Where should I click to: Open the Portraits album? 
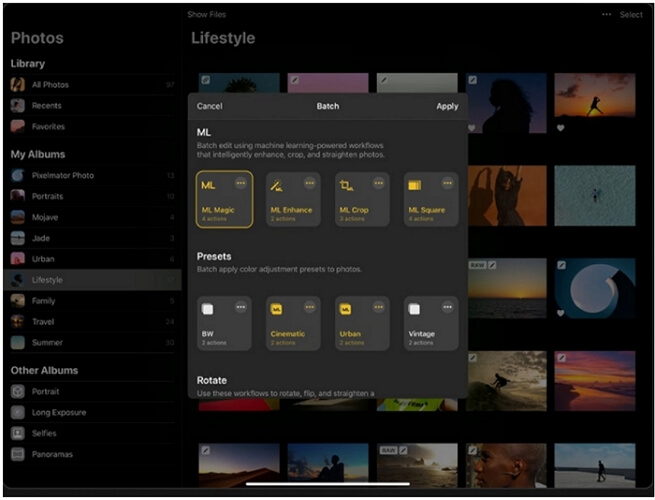(92, 196)
